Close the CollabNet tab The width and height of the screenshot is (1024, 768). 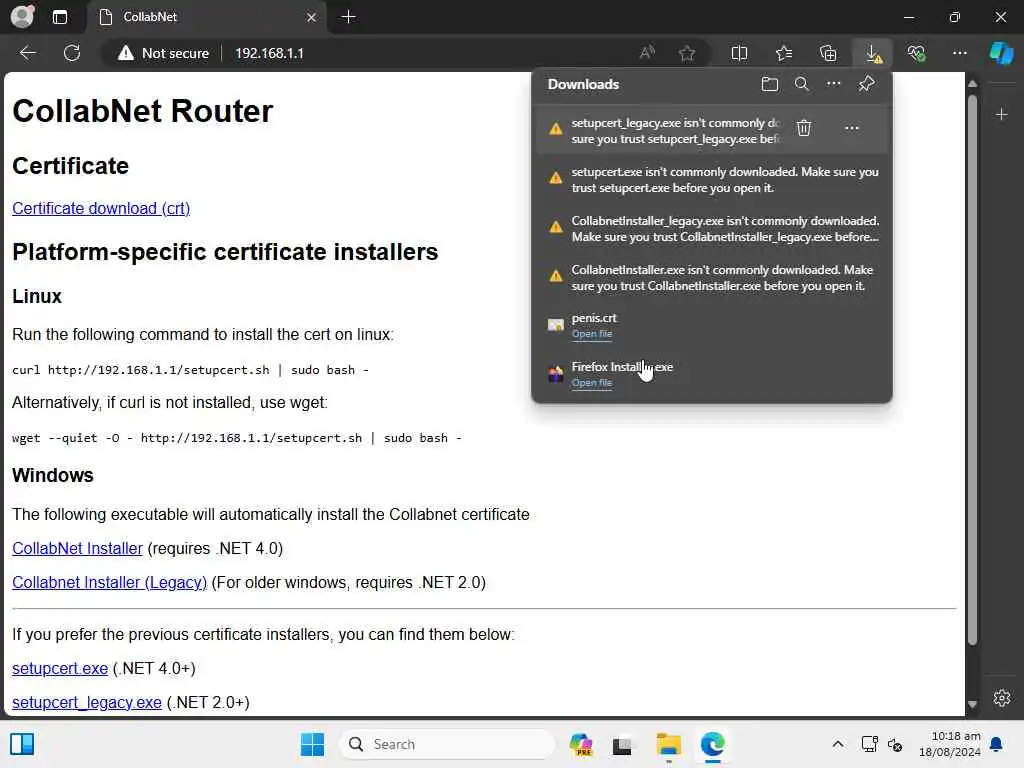pyautogui.click(x=312, y=17)
